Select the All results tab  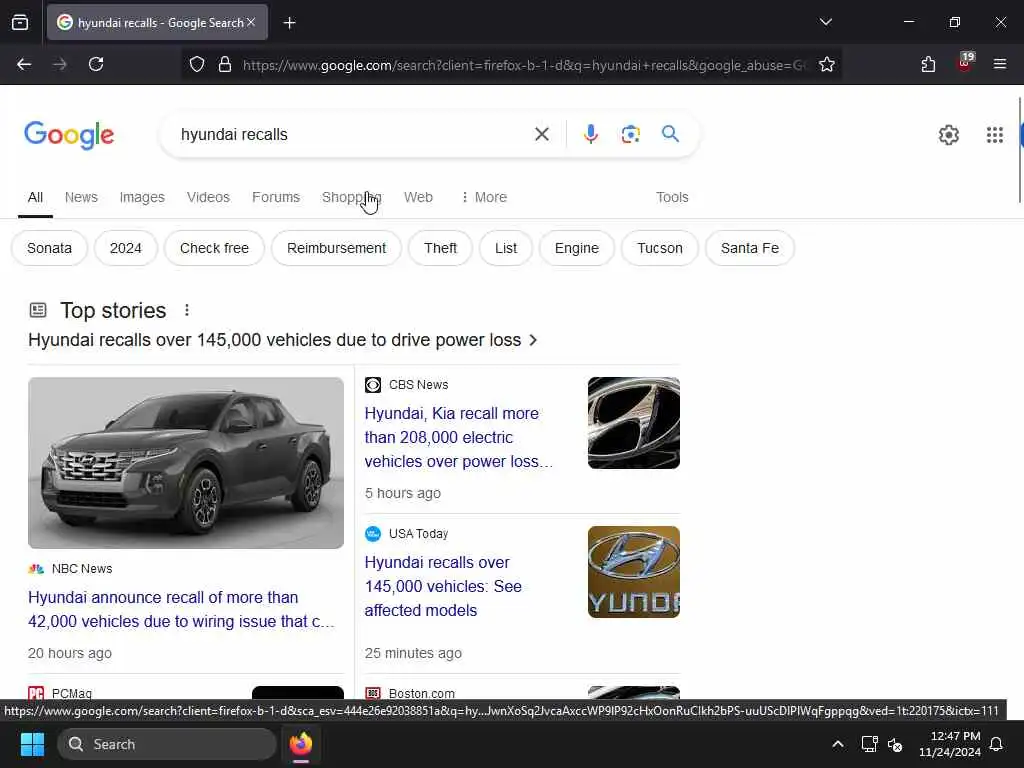35,197
